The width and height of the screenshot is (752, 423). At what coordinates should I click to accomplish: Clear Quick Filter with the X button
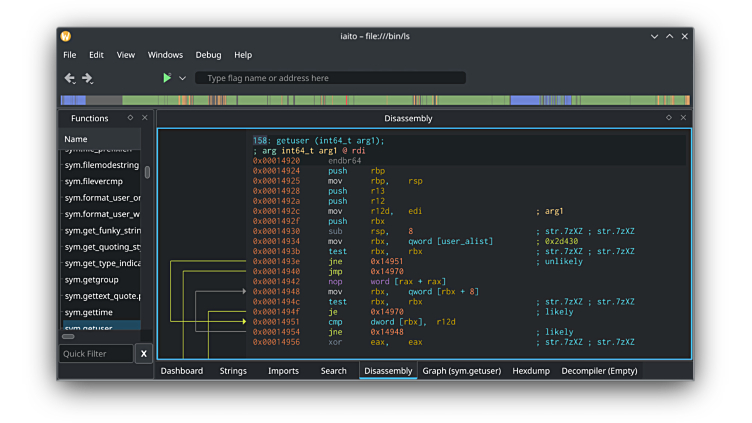(144, 354)
